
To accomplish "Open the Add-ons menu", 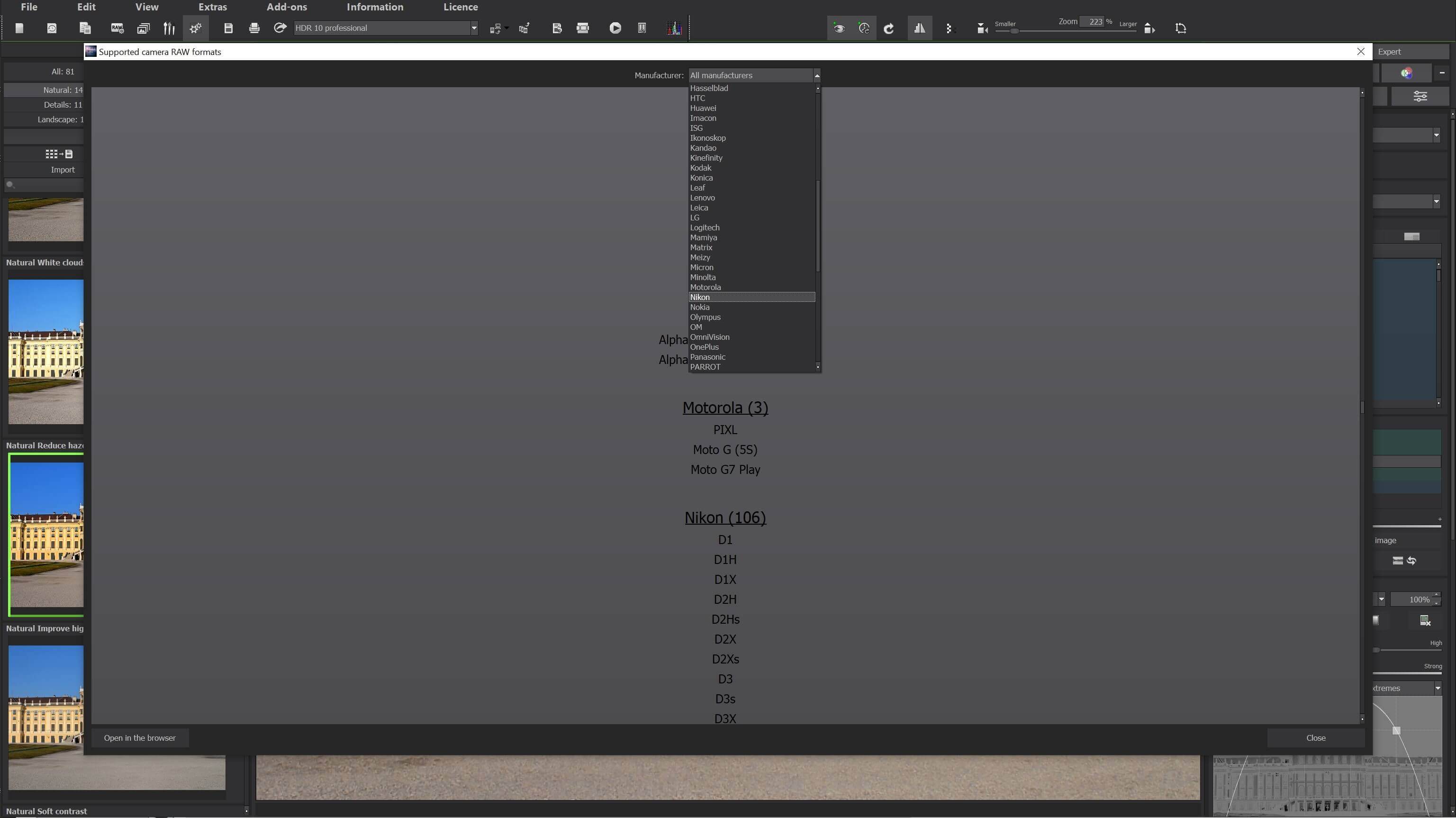I will coord(287,7).
